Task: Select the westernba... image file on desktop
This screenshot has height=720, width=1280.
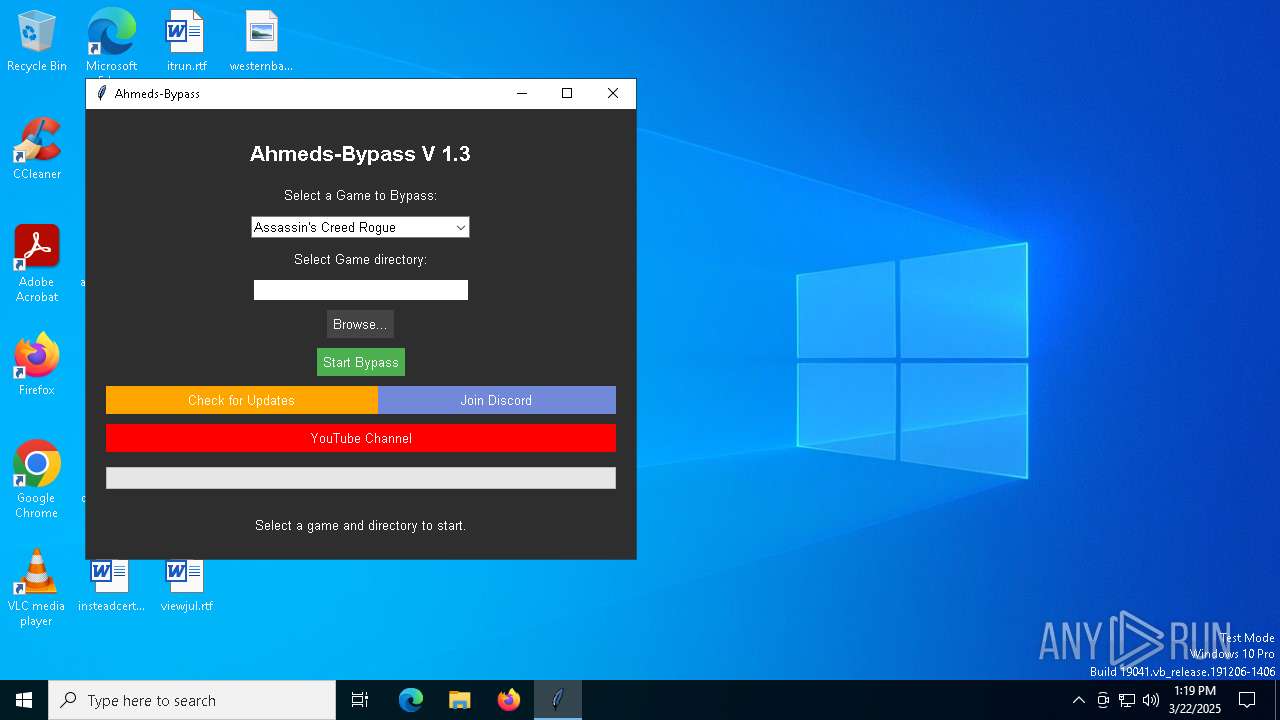Action: [261, 41]
